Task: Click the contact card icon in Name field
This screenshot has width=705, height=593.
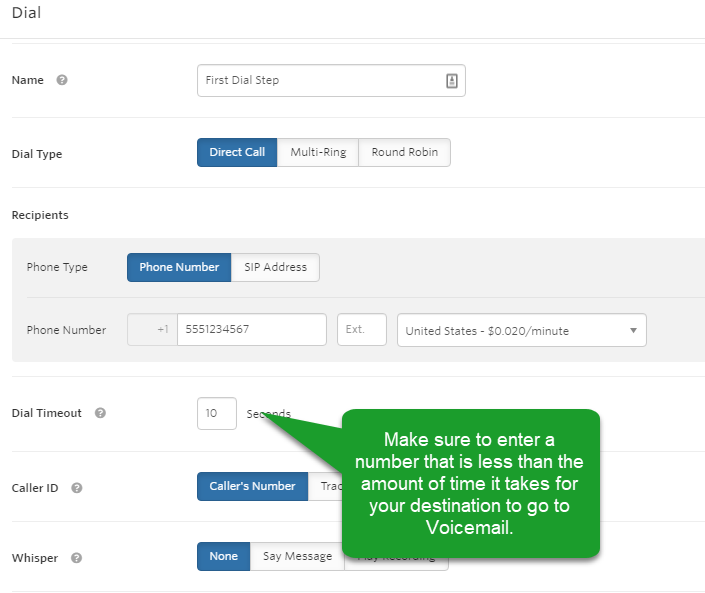Action: pos(451,81)
